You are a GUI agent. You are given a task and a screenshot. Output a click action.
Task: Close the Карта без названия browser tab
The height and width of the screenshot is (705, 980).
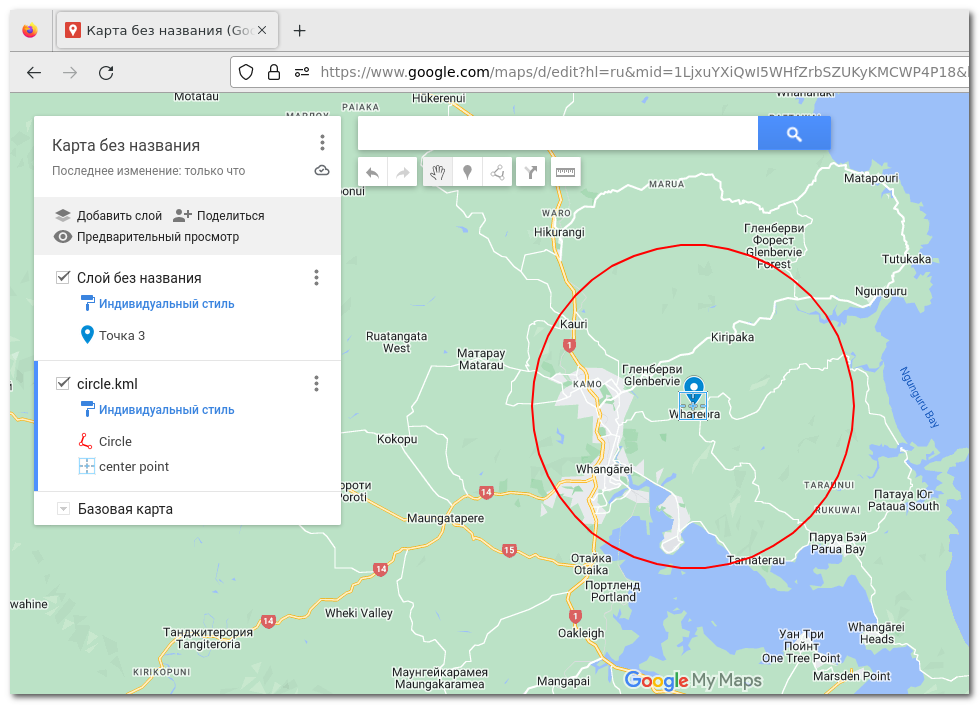(262, 30)
